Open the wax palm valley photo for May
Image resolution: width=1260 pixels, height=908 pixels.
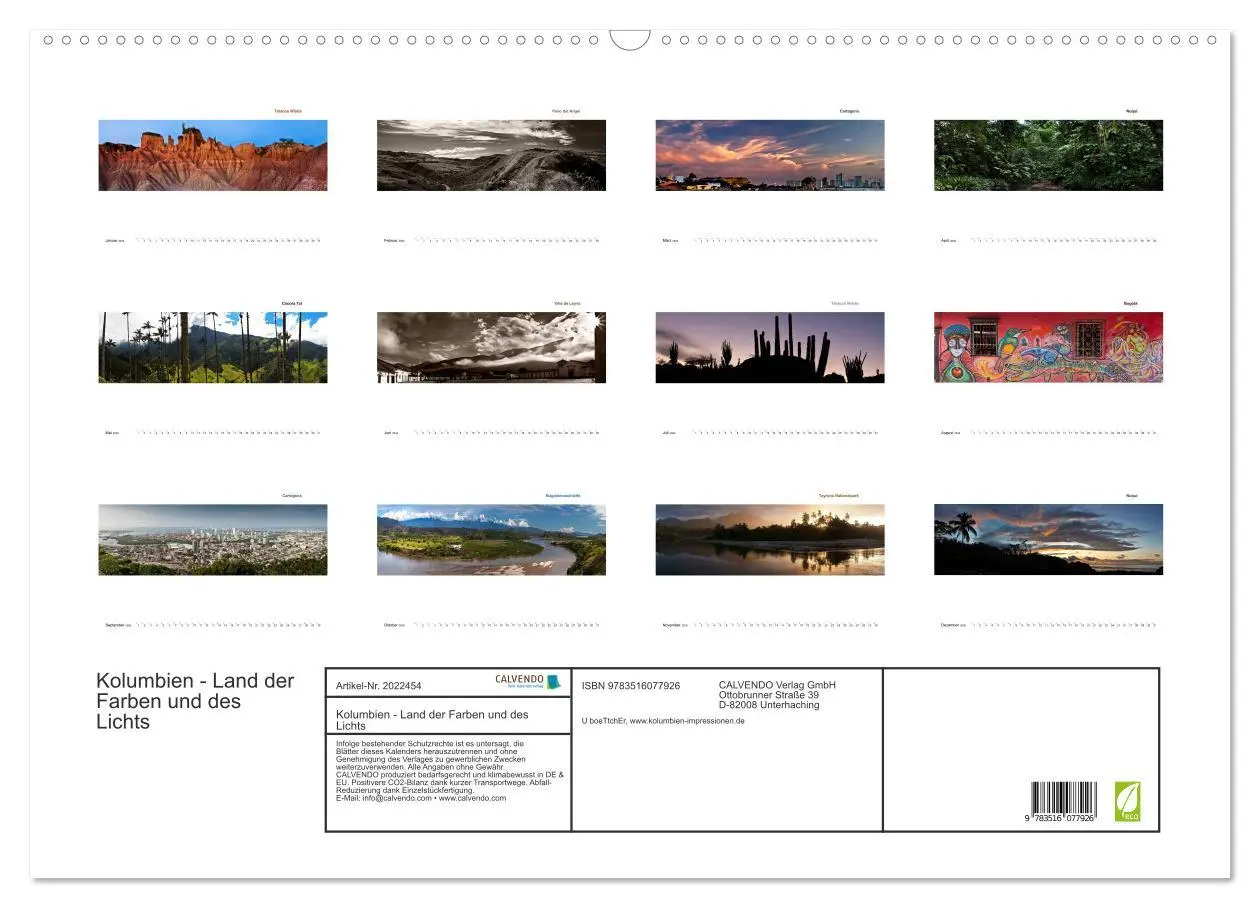click(x=213, y=347)
